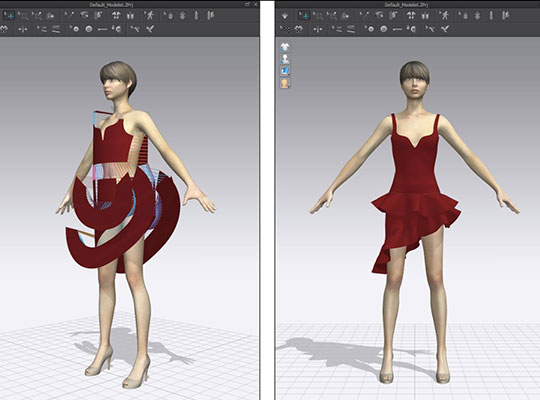540x400 pixels.
Task: Select the Edit Sewing needle icon in right window
Action: point(364,15)
